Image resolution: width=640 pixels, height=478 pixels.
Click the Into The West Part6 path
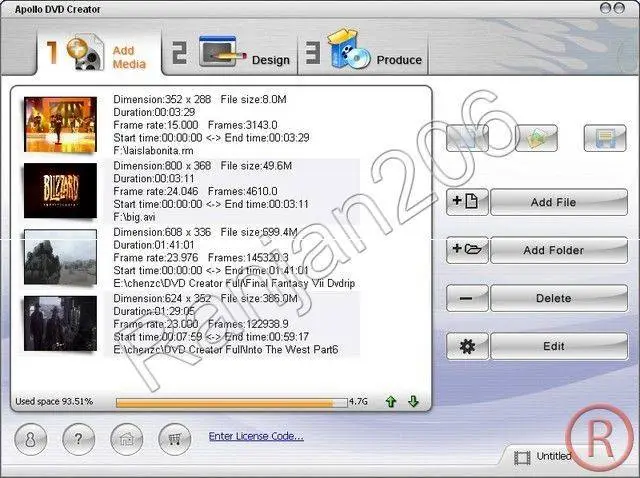click(226, 349)
